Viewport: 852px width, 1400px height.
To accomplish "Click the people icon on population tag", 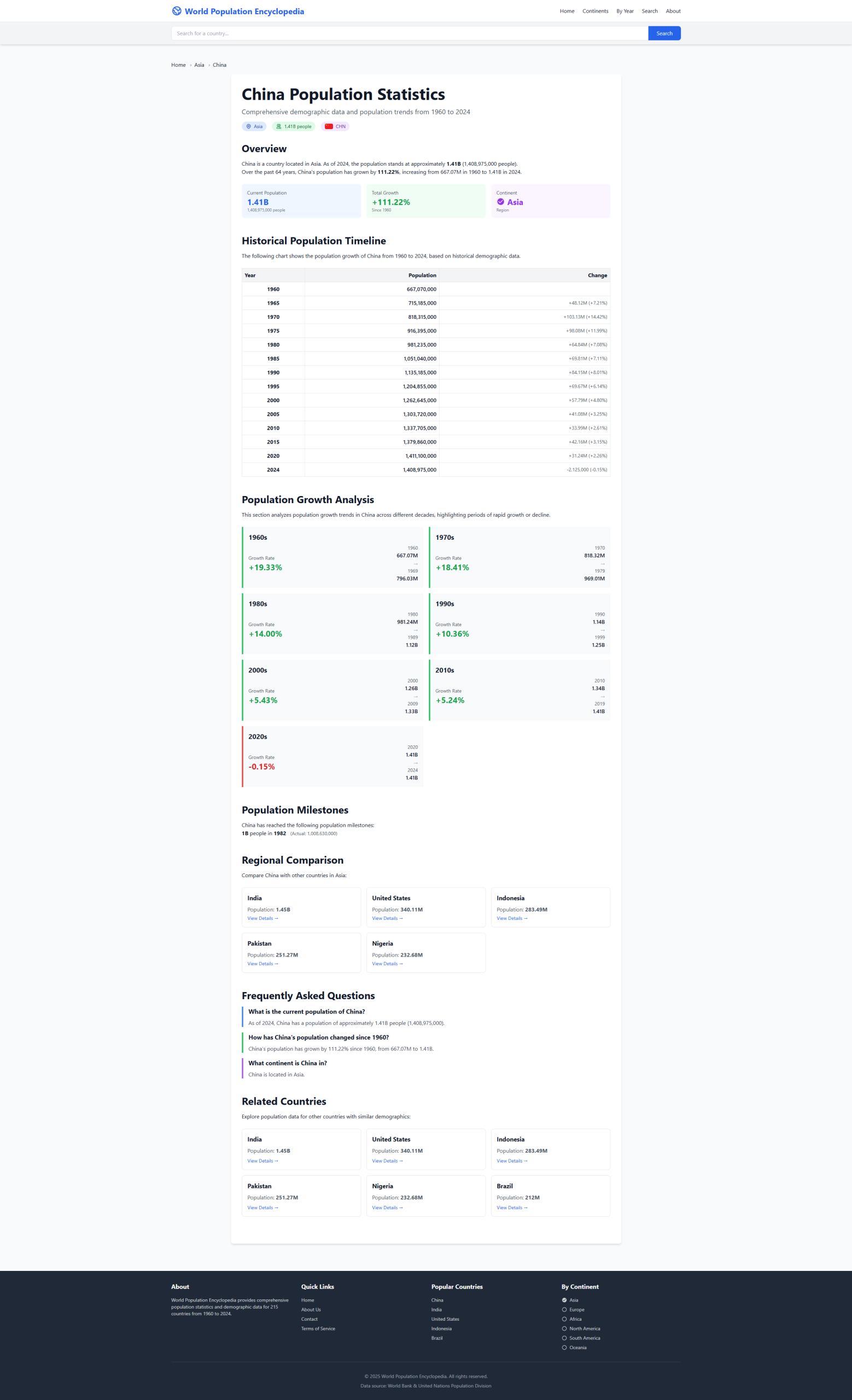I will pyautogui.click(x=278, y=127).
